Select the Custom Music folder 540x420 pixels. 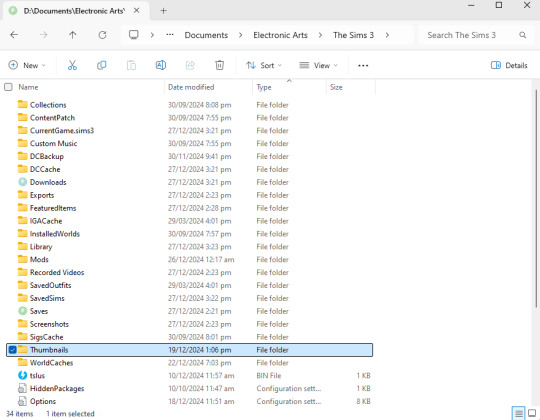tap(53, 143)
